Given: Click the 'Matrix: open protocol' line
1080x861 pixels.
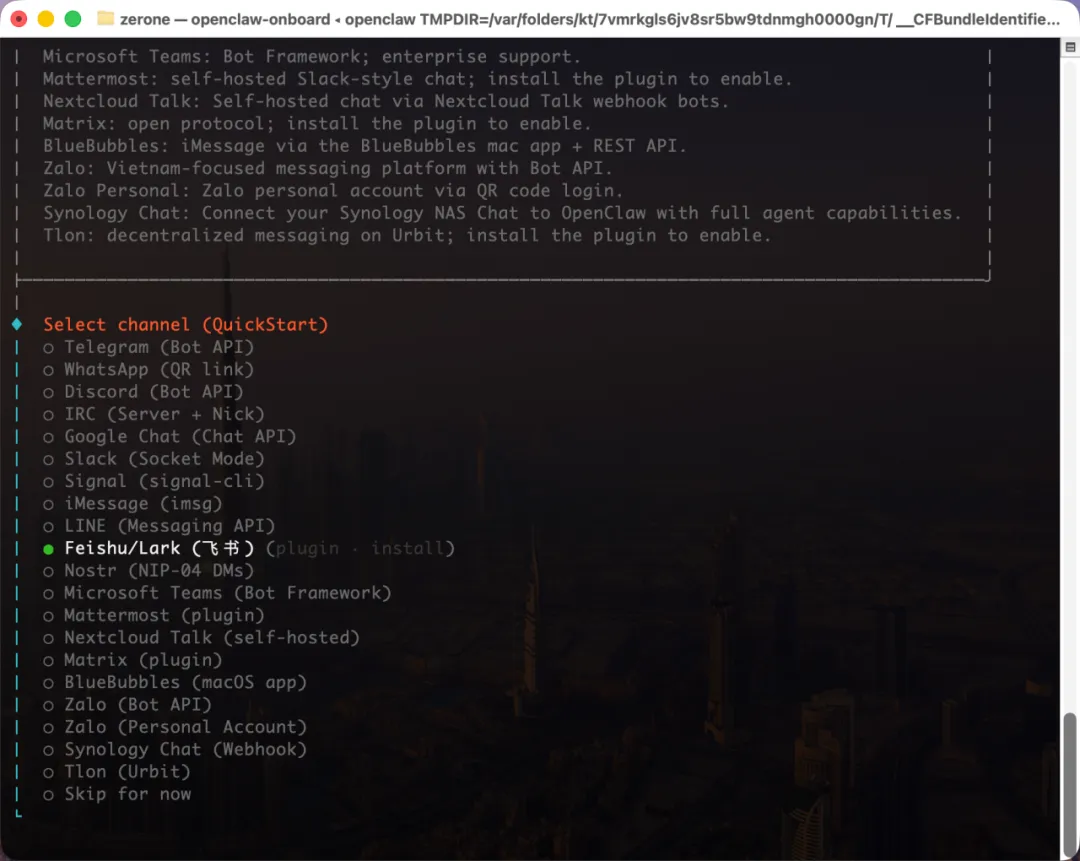Looking at the screenshot, I should click(317, 123).
